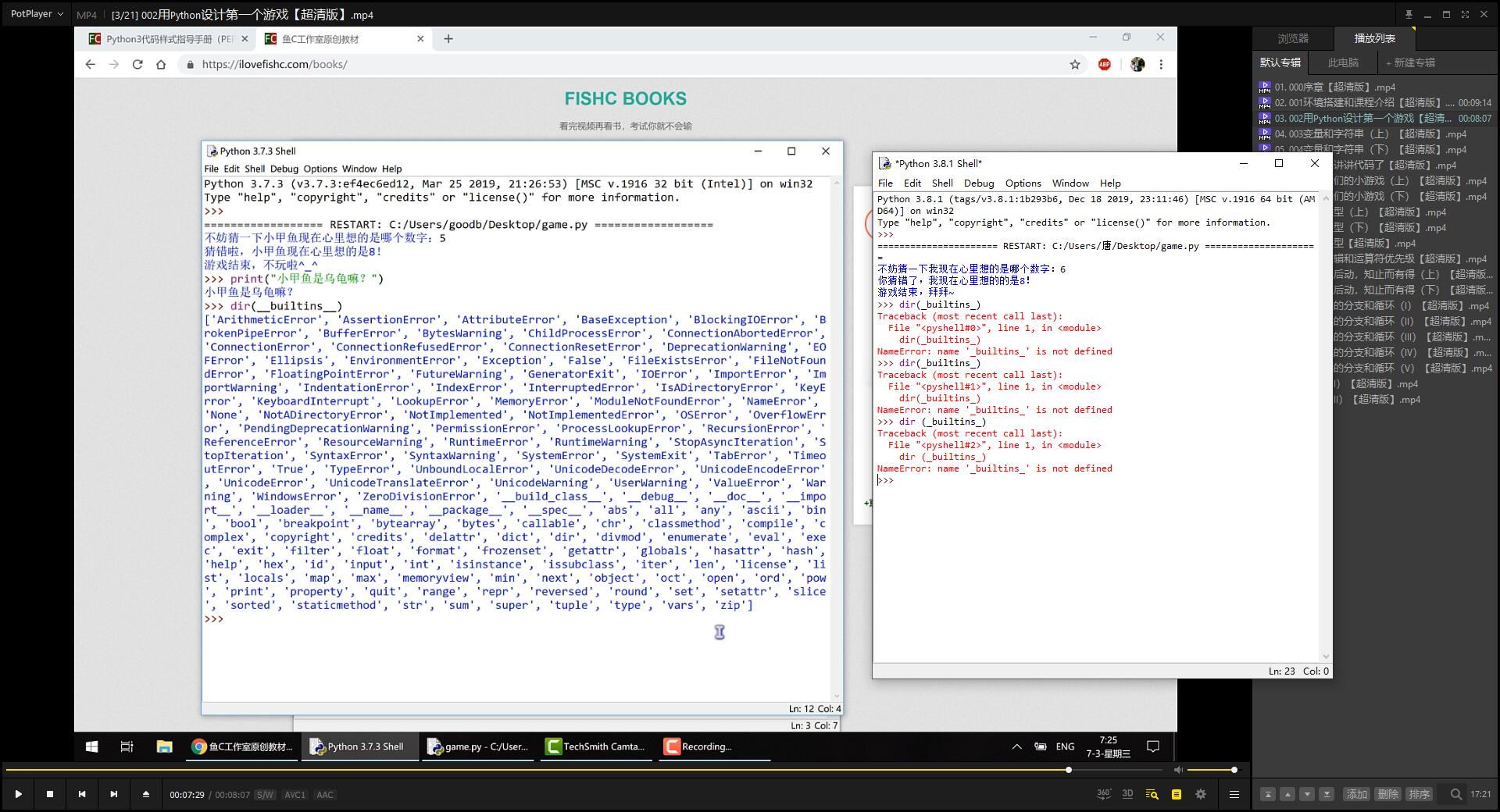
Task: Switch to the 浏览器 tab in the side panel
Action: (x=1293, y=38)
